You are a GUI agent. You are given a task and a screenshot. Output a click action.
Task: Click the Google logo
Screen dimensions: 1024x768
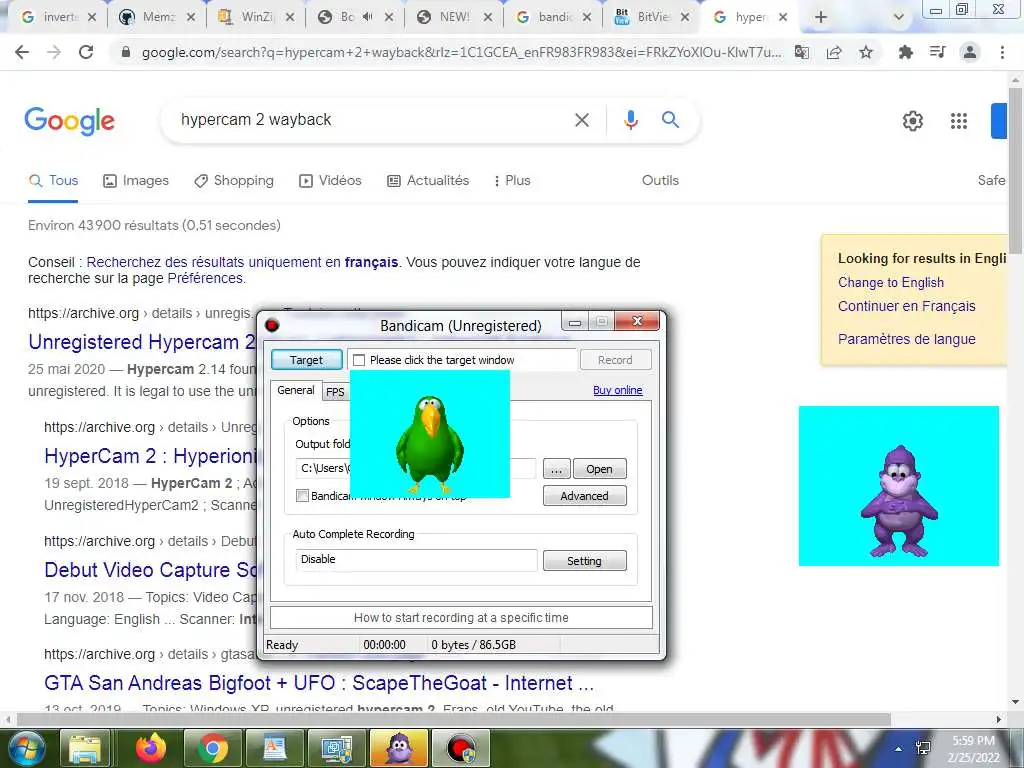coord(69,121)
